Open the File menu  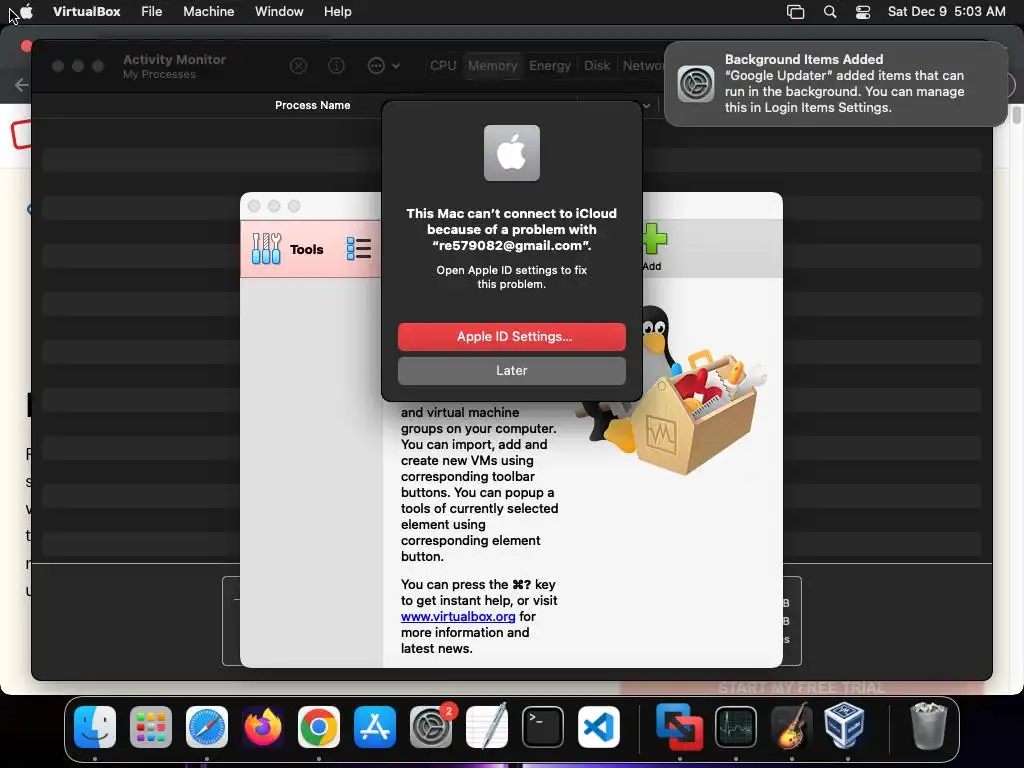(x=152, y=11)
